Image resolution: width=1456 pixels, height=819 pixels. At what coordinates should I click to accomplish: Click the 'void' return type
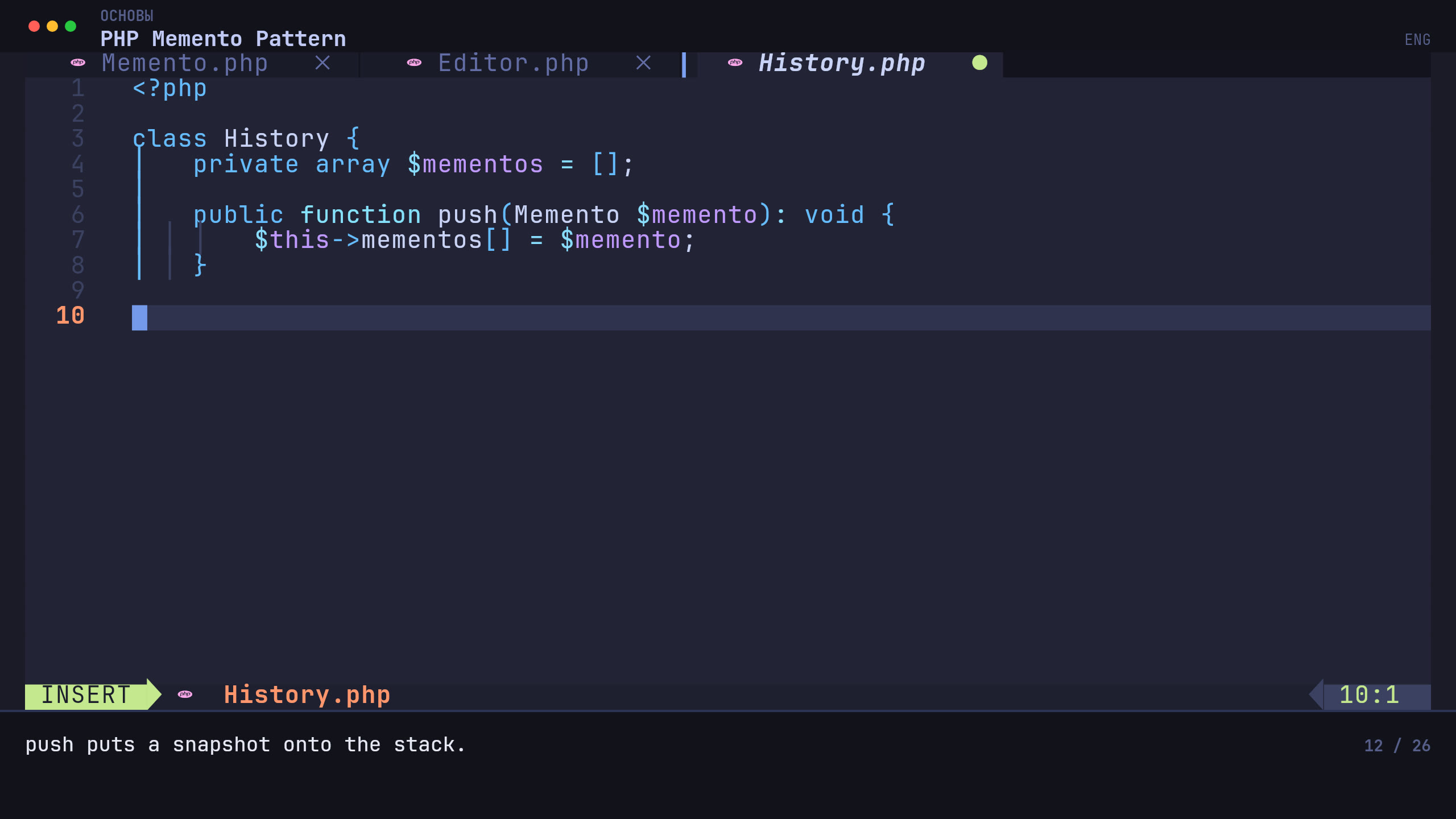coord(834,215)
